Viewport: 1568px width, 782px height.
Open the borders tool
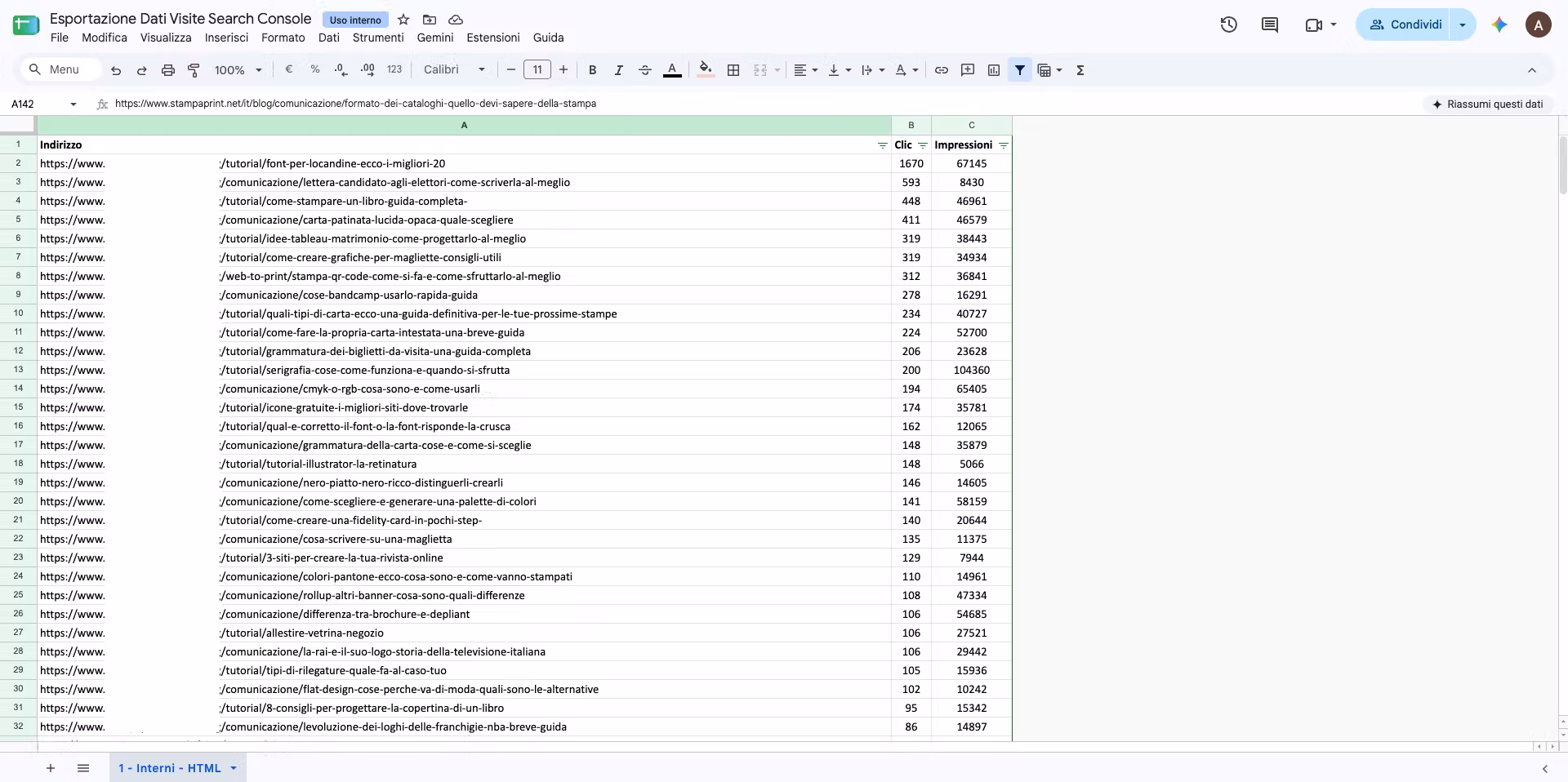[733, 70]
